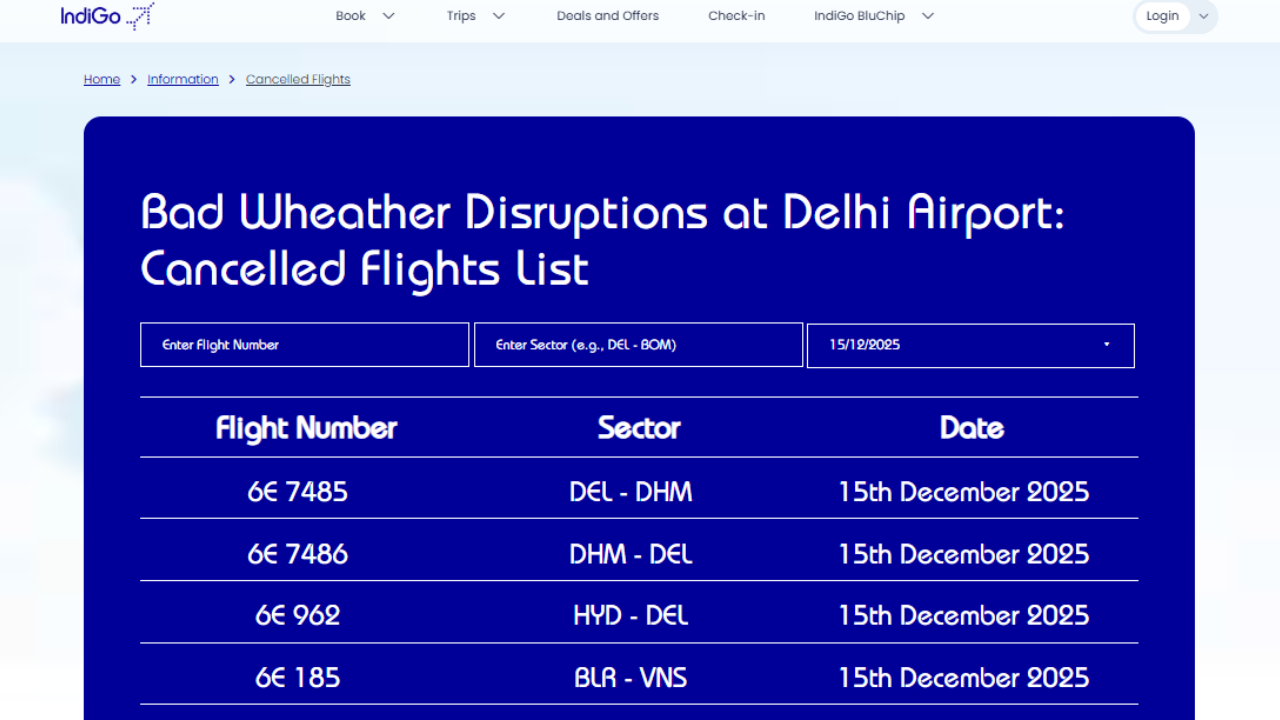The height and width of the screenshot is (720, 1280).
Task: Go to Check-in page
Action: click(737, 16)
